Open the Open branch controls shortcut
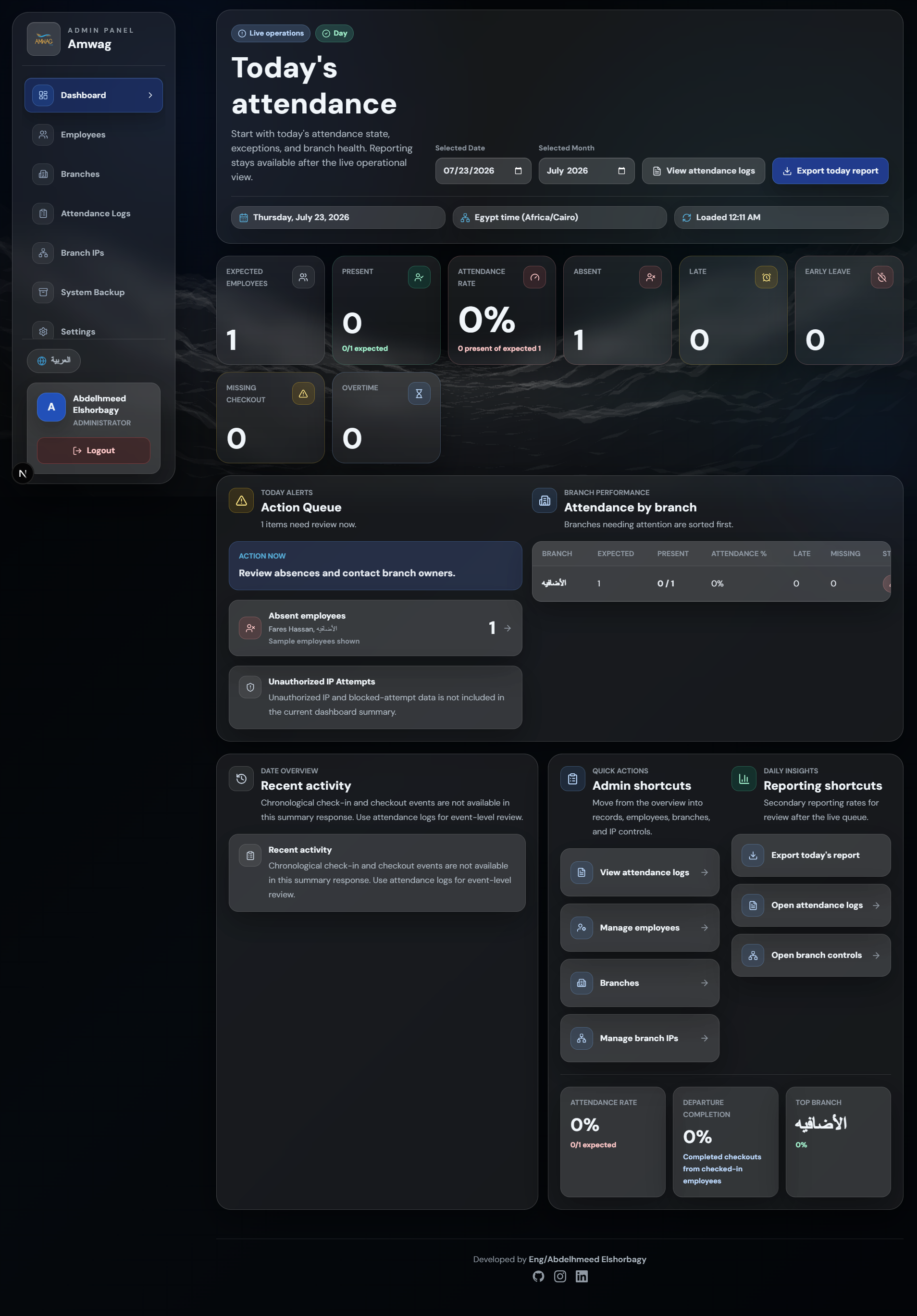Image resolution: width=917 pixels, height=1316 pixels. pyautogui.click(x=811, y=956)
